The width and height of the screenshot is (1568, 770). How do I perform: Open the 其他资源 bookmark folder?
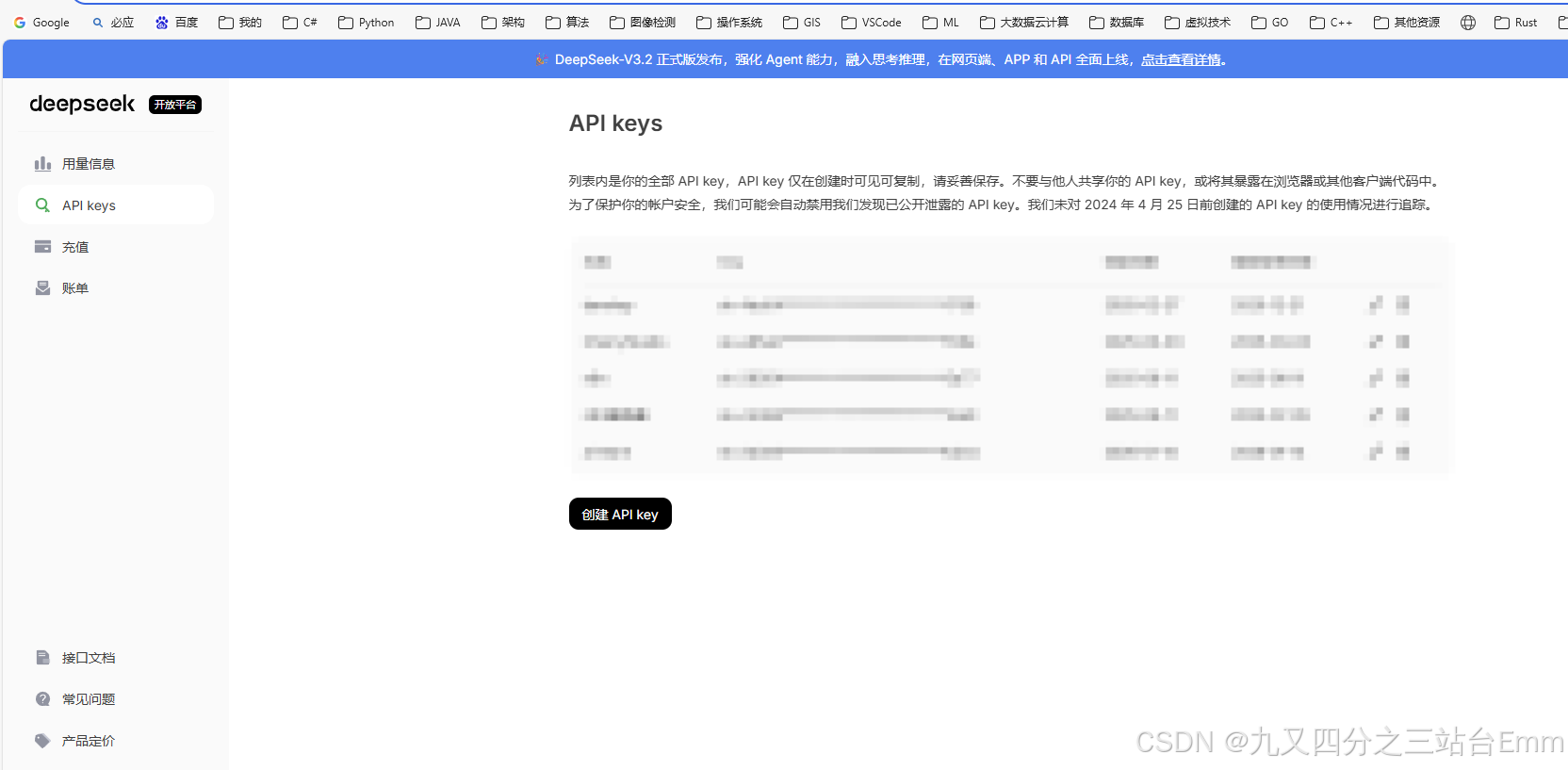coord(1407,23)
